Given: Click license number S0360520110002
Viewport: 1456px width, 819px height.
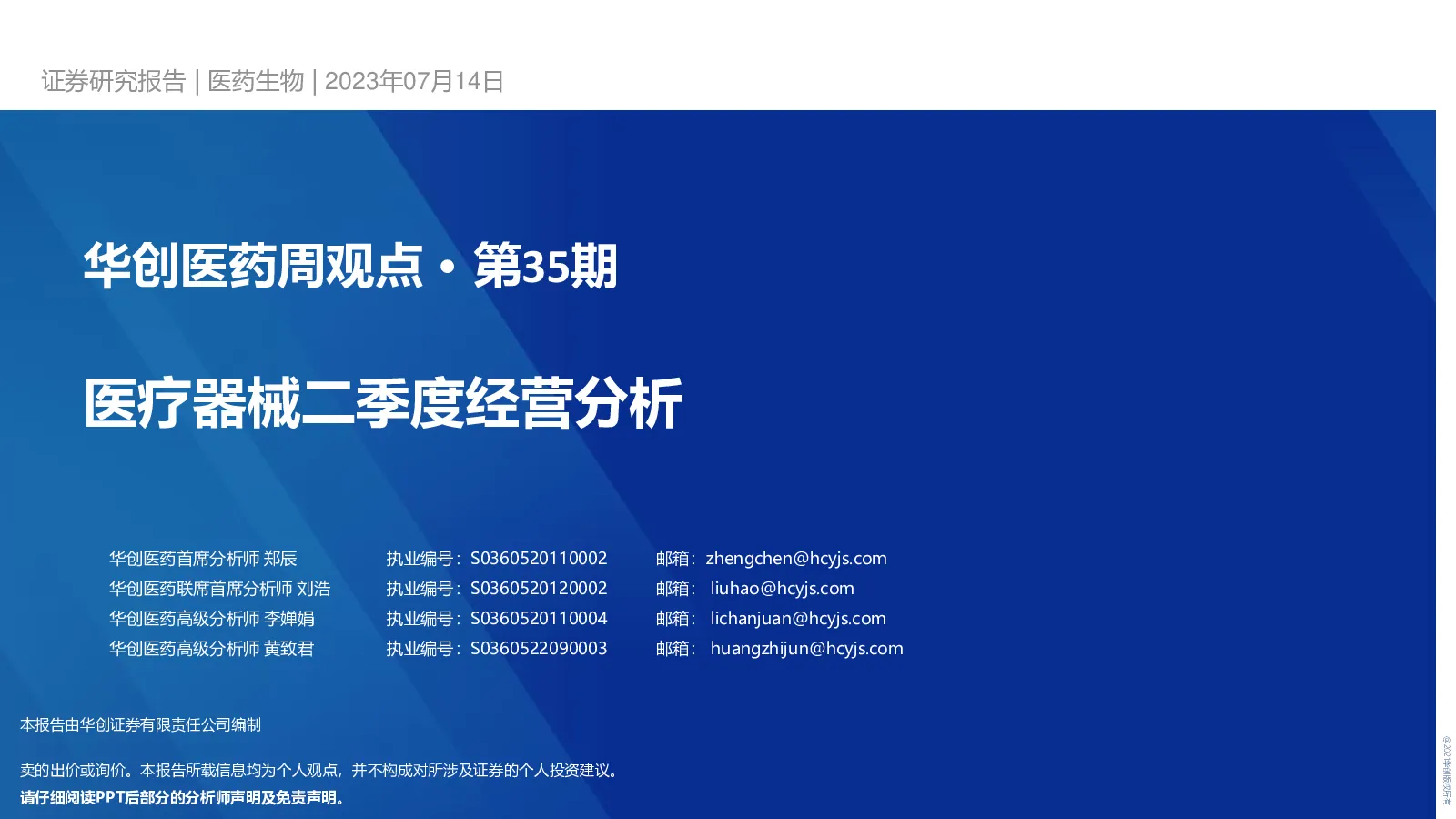Looking at the screenshot, I should pyautogui.click(x=539, y=559).
